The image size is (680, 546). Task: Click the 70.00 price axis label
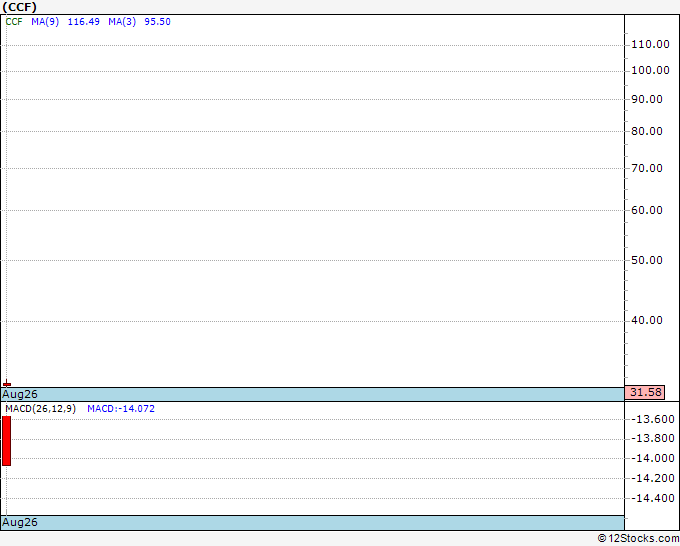click(x=647, y=168)
